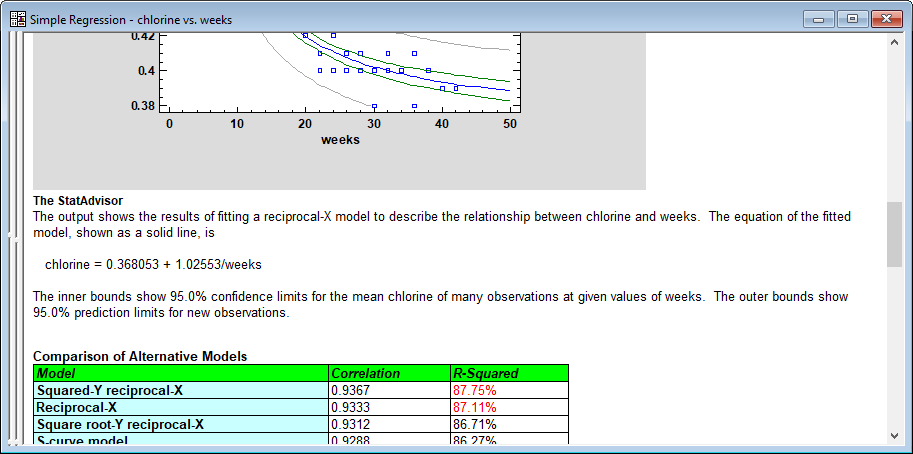913x454 pixels.
Task: Click the Simple Regression window icon
Action: 17,19
